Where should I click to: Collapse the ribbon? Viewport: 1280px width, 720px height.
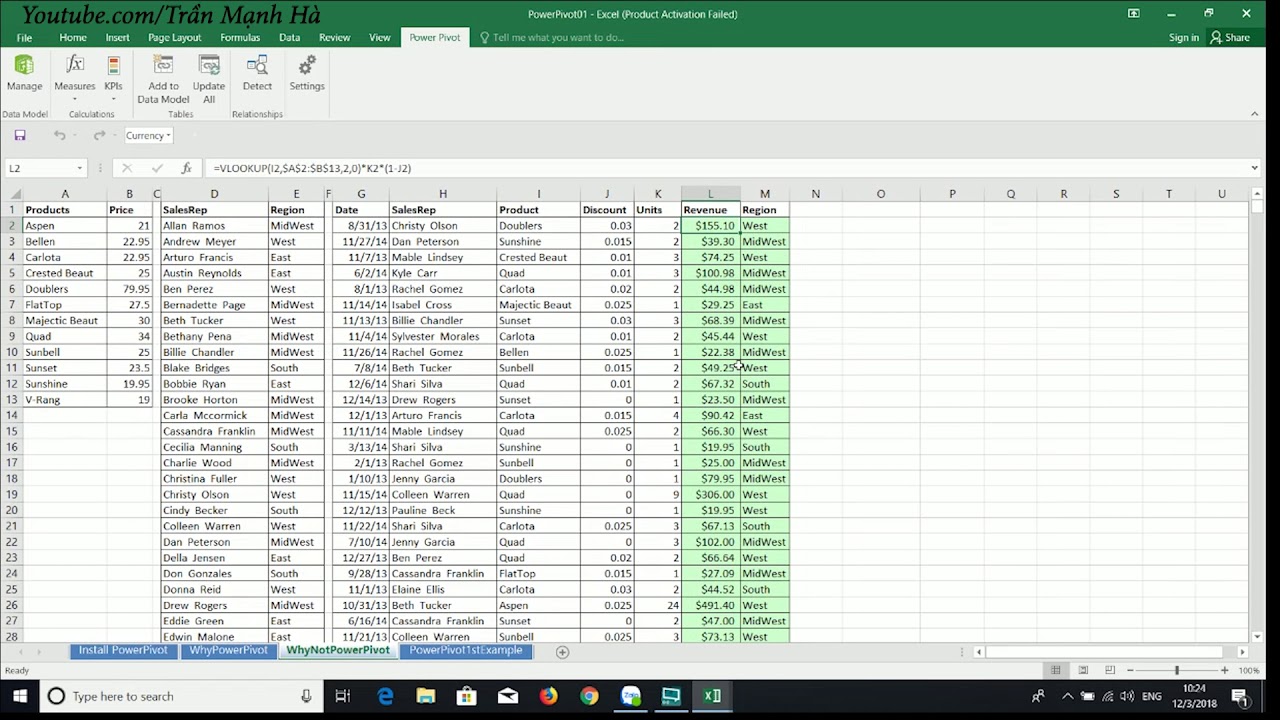(x=1254, y=114)
